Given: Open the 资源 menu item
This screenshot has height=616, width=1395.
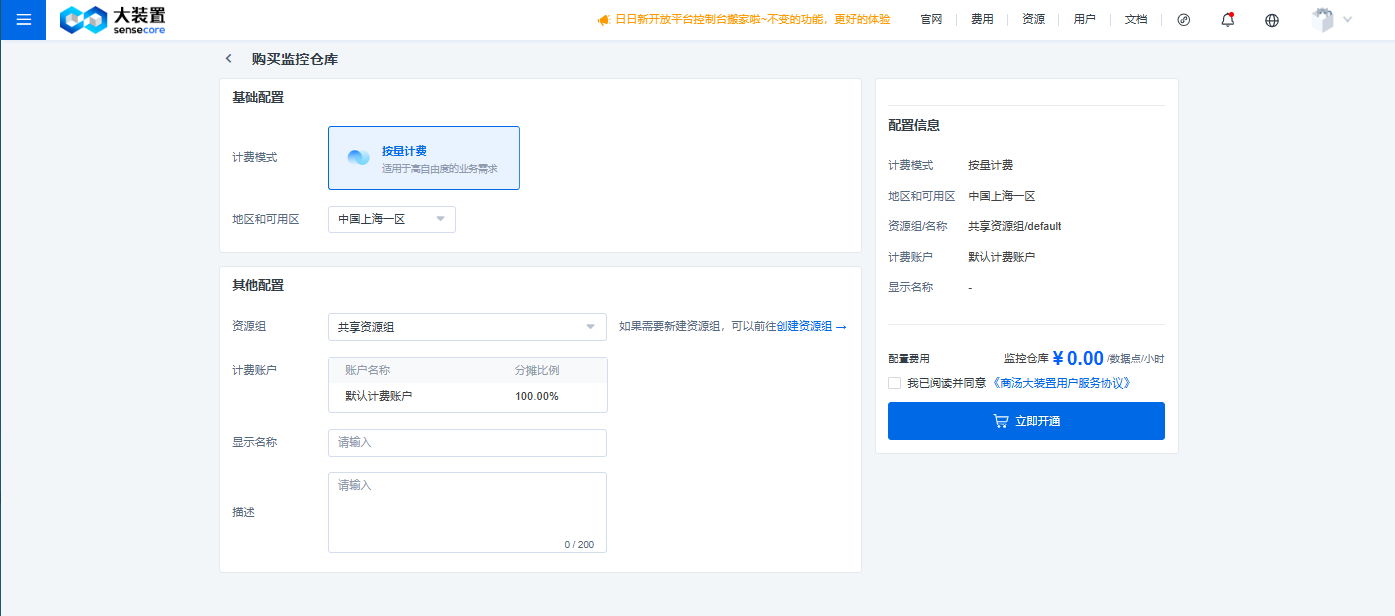Looking at the screenshot, I should coord(1033,20).
